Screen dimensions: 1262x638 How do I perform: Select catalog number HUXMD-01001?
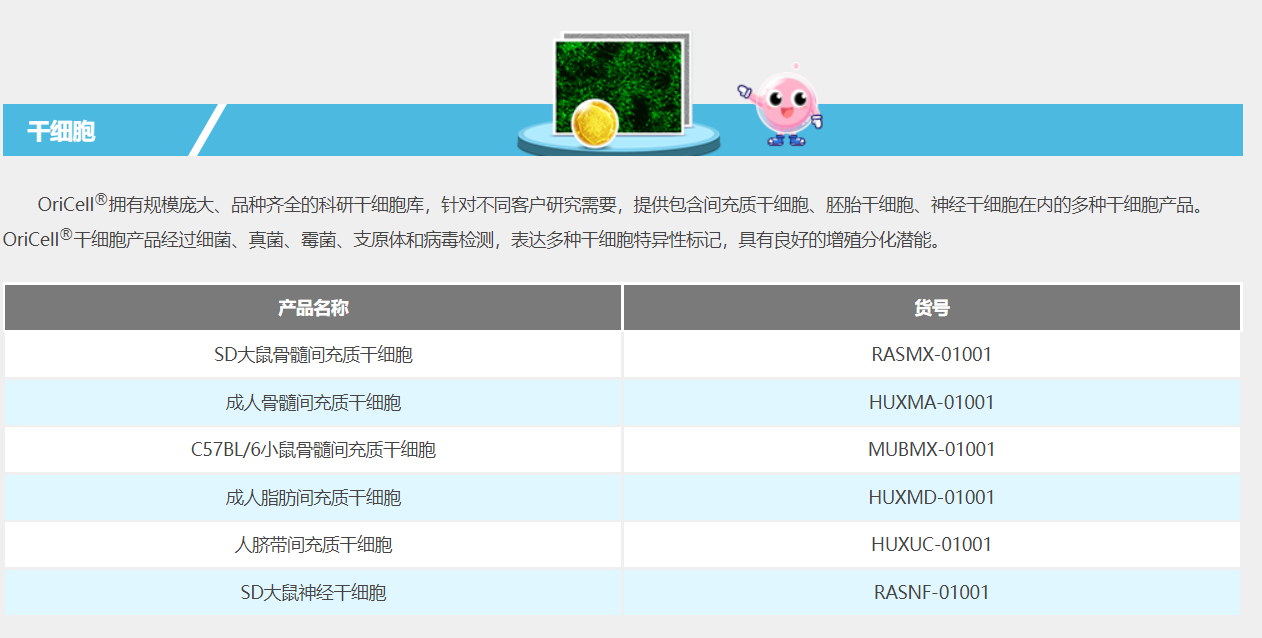click(931, 498)
